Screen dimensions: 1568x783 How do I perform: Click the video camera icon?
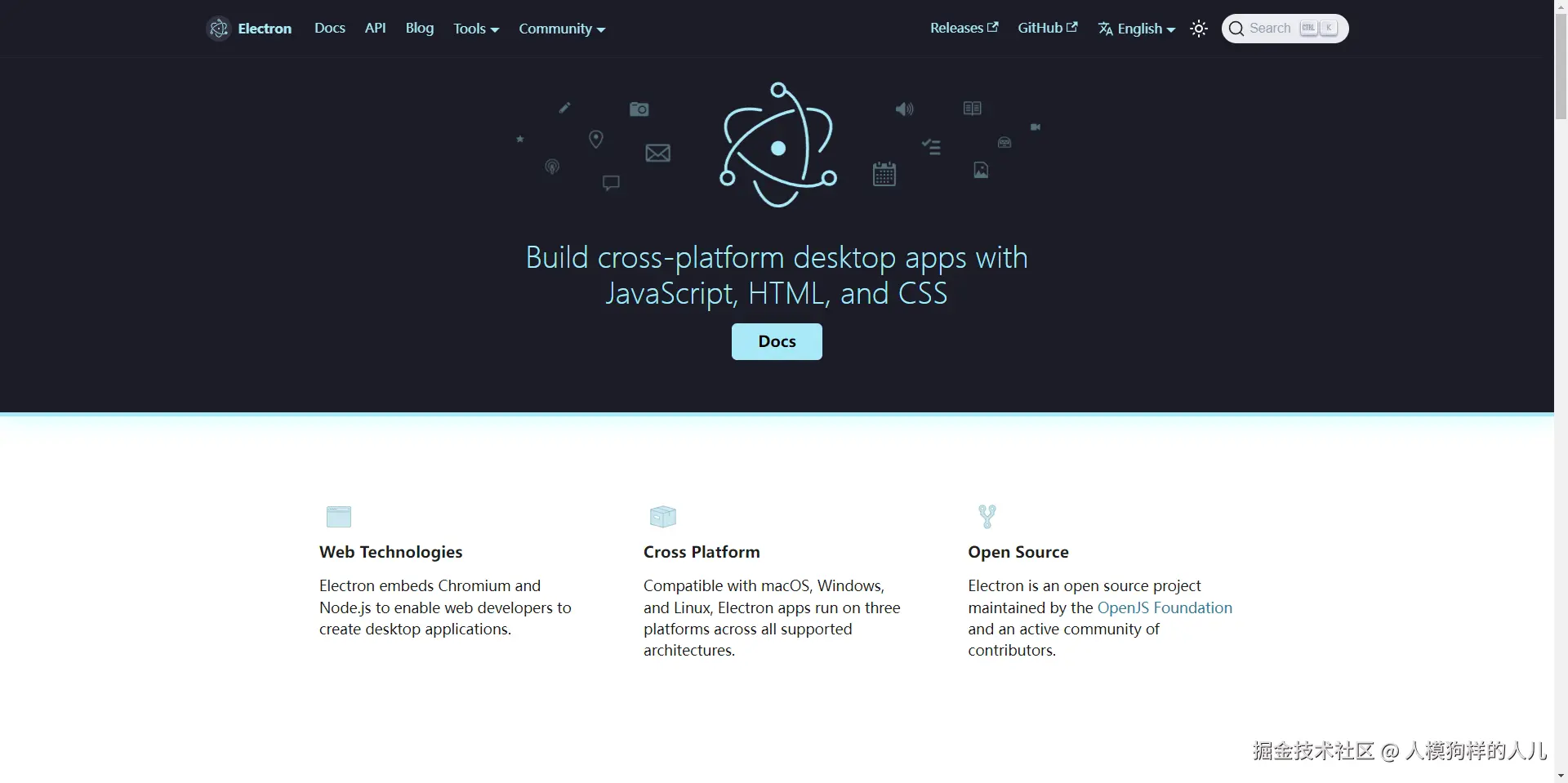(1036, 127)
